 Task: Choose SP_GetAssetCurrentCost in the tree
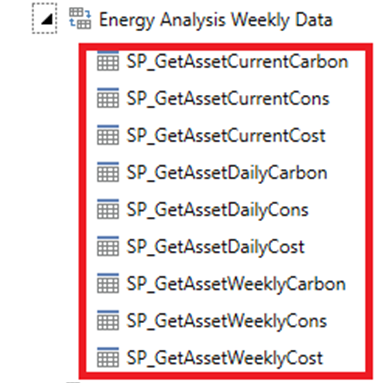(226, 136)
